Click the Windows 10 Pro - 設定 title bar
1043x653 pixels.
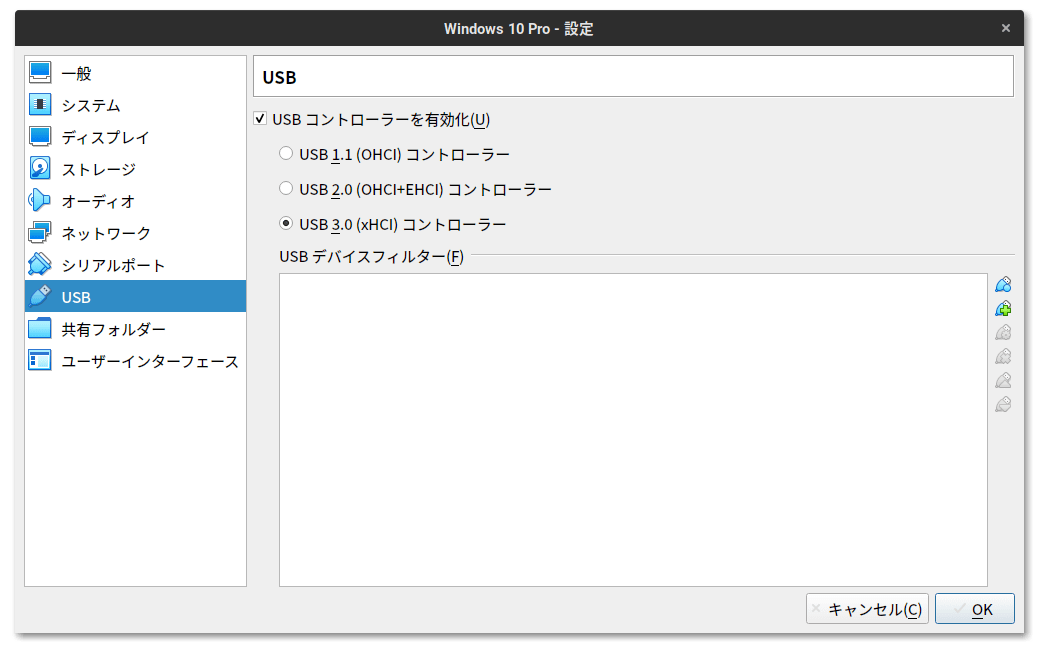pos(519,29)
